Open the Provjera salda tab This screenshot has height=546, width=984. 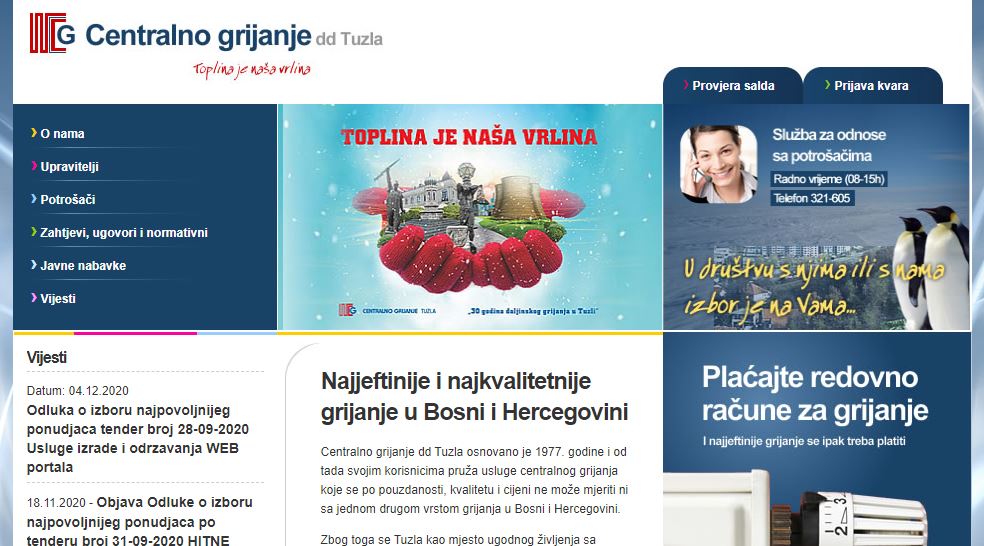click(732, 86)
